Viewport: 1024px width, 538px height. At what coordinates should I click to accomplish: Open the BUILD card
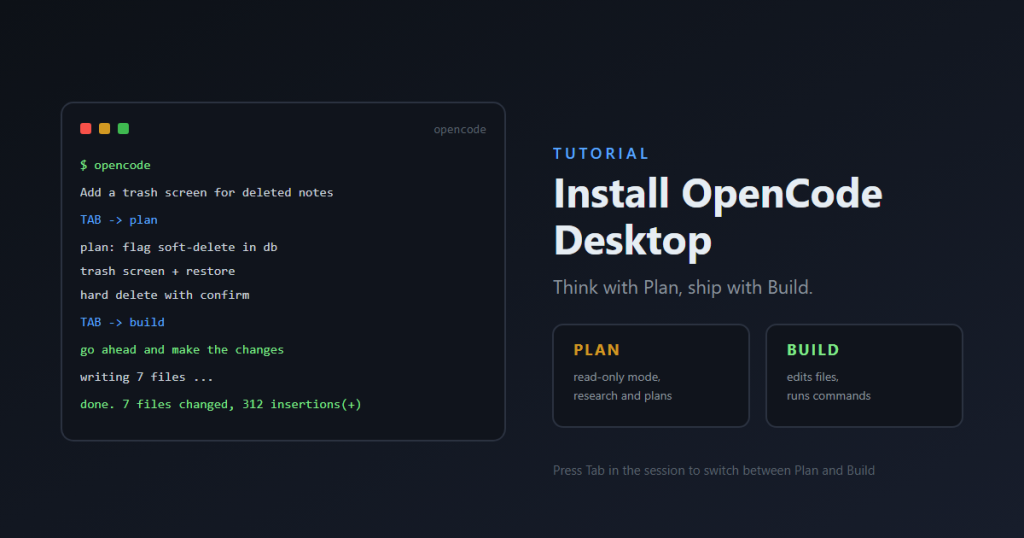pos(864,376)
